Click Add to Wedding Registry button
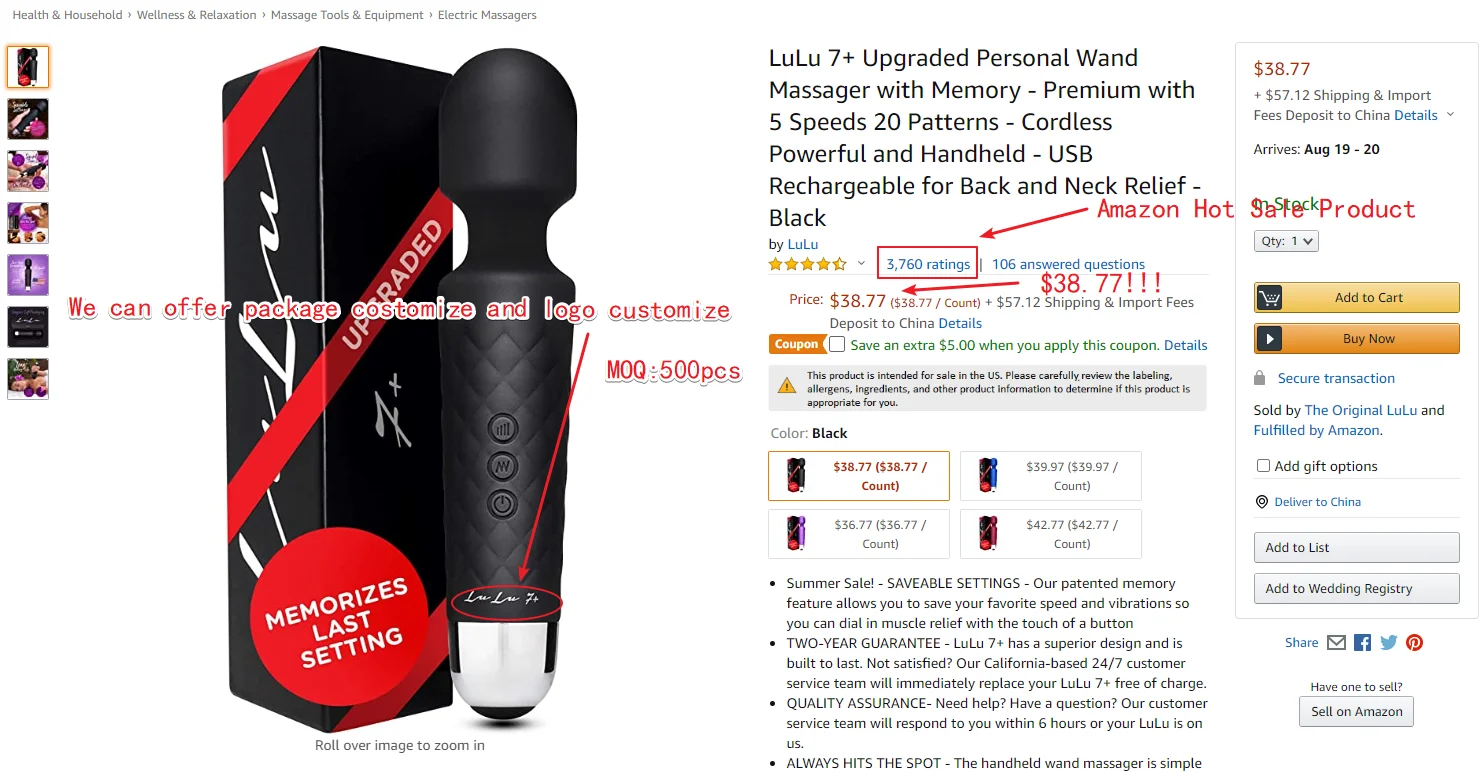1479x772 pixels. tap(1357, 588)
